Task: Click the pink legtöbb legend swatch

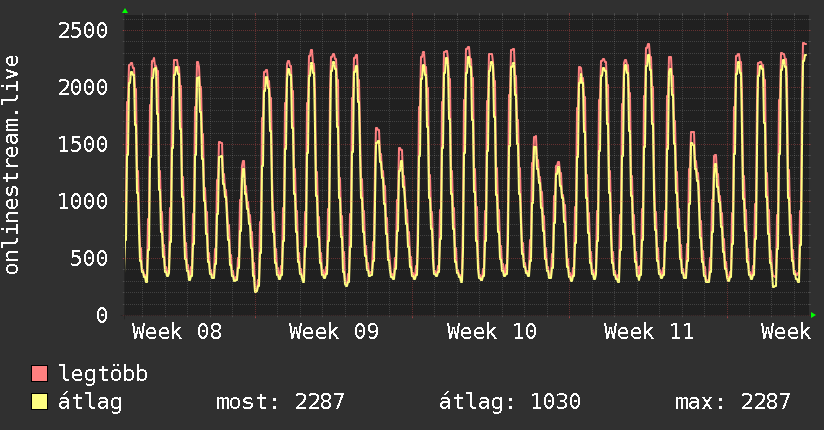Action: (x=39, y=373)
